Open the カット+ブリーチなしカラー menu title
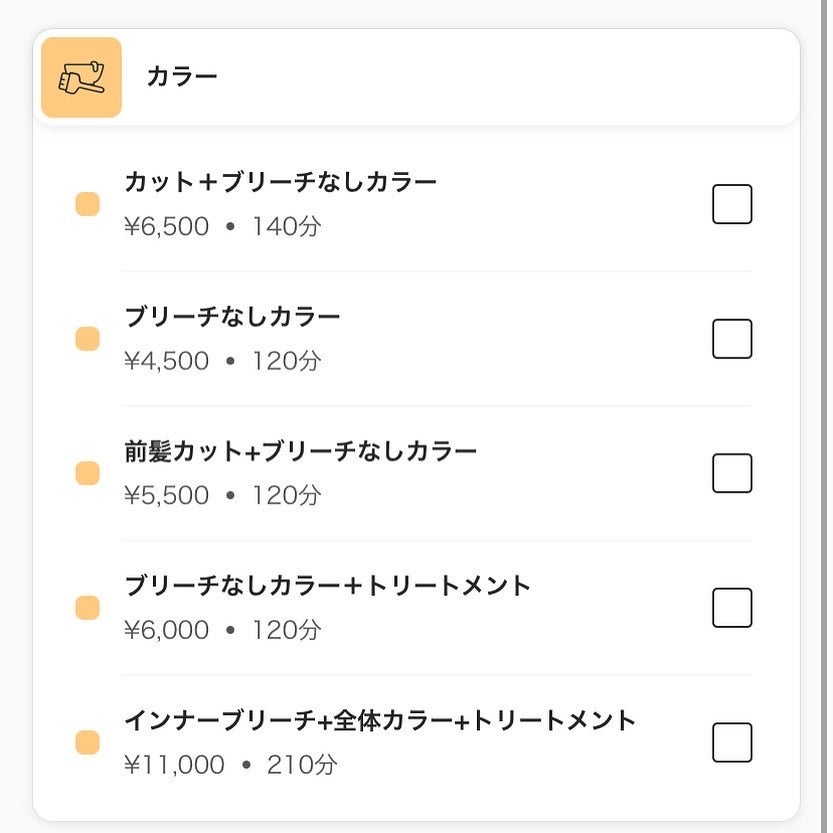This screenshot has width=833, height=833. 281,183
